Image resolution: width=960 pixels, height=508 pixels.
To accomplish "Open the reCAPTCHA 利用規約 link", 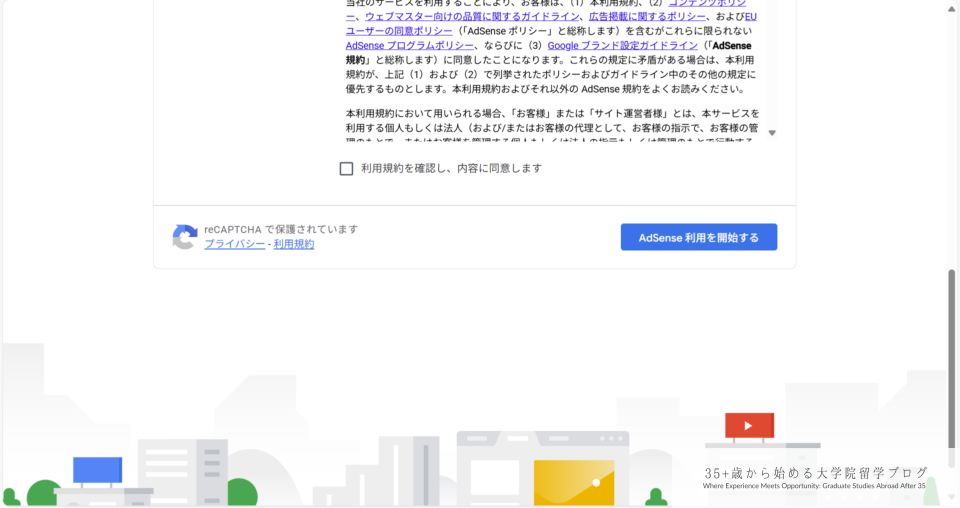I will (294, 244).
